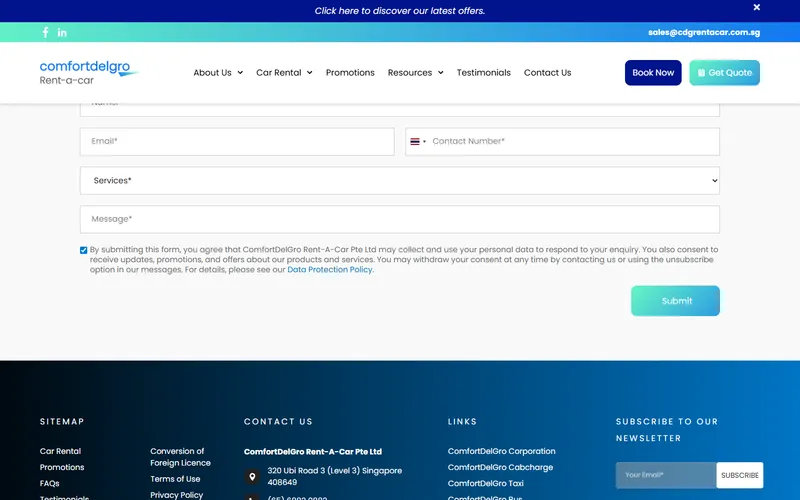
Task: Open the Facebook page icon
Action: pos(45,33)
